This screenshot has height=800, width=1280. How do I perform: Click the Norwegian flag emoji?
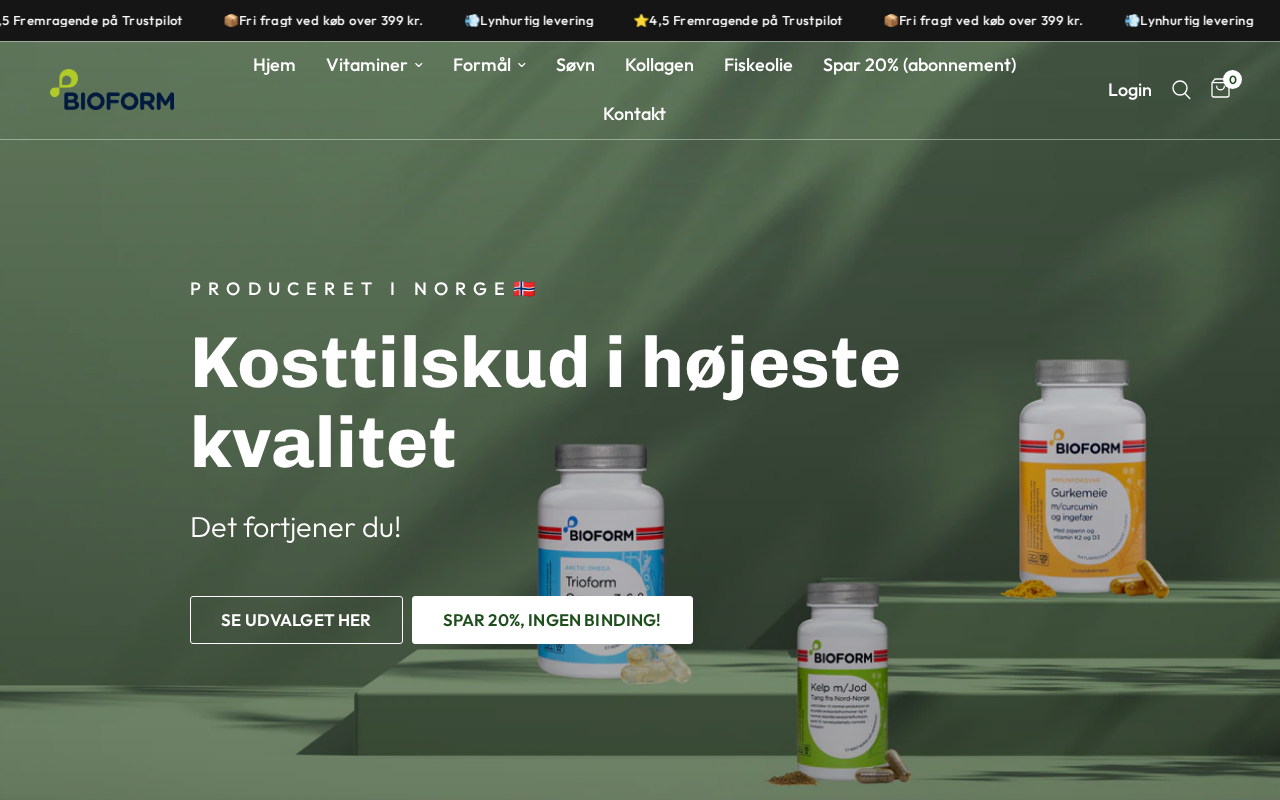[524, 289]
